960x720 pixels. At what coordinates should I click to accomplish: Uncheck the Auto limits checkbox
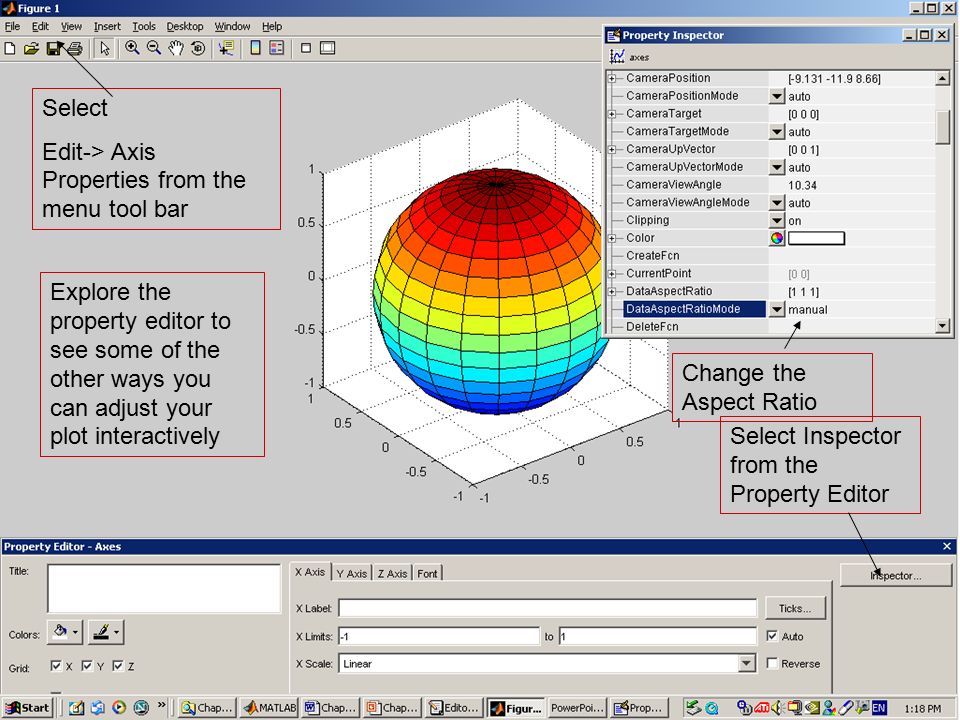(773, 636)
